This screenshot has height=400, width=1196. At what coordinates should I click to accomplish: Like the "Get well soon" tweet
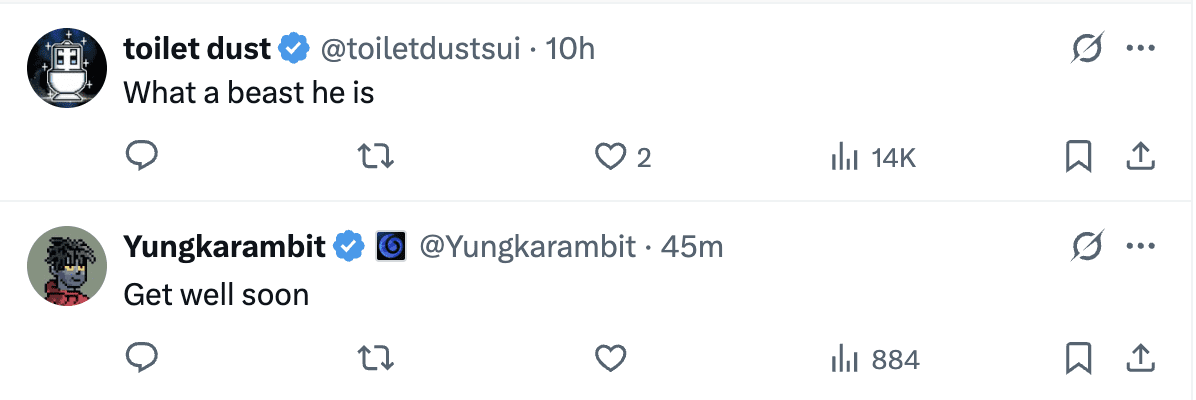[x=610, y=358]
